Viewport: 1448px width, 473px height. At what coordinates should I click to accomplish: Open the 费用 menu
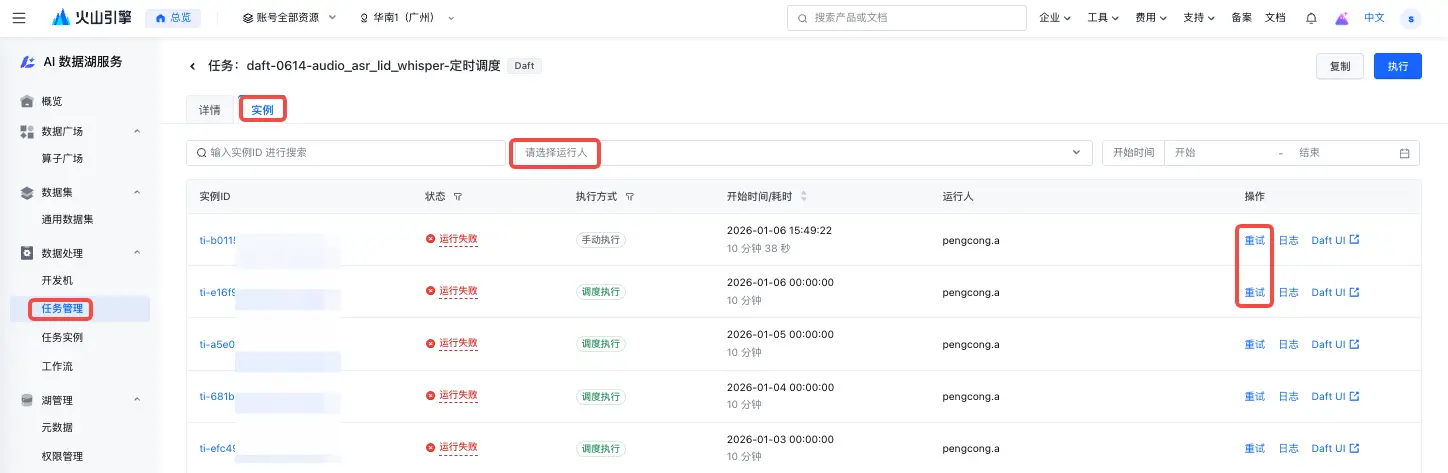(x=1151, y=18)
